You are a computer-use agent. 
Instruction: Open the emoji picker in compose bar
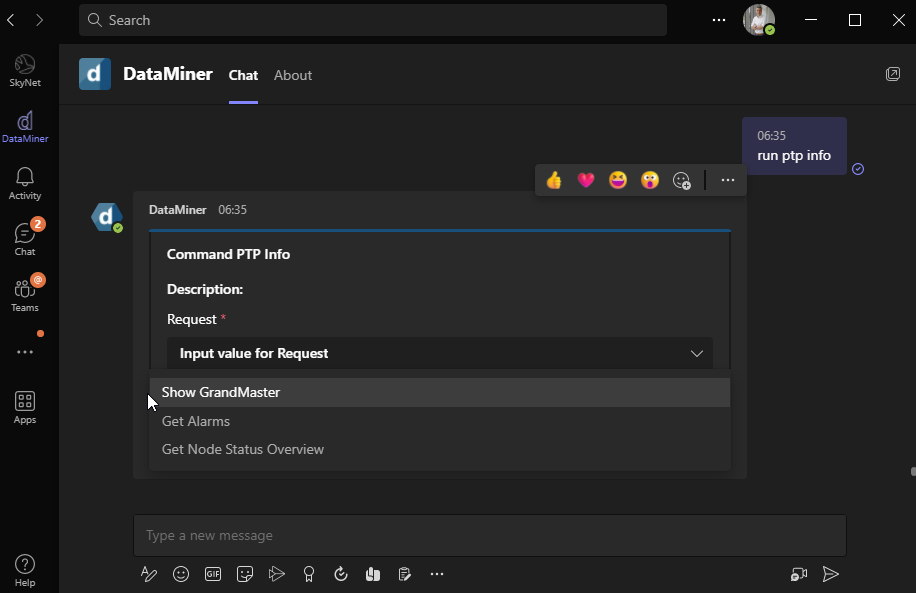(181, 574)
